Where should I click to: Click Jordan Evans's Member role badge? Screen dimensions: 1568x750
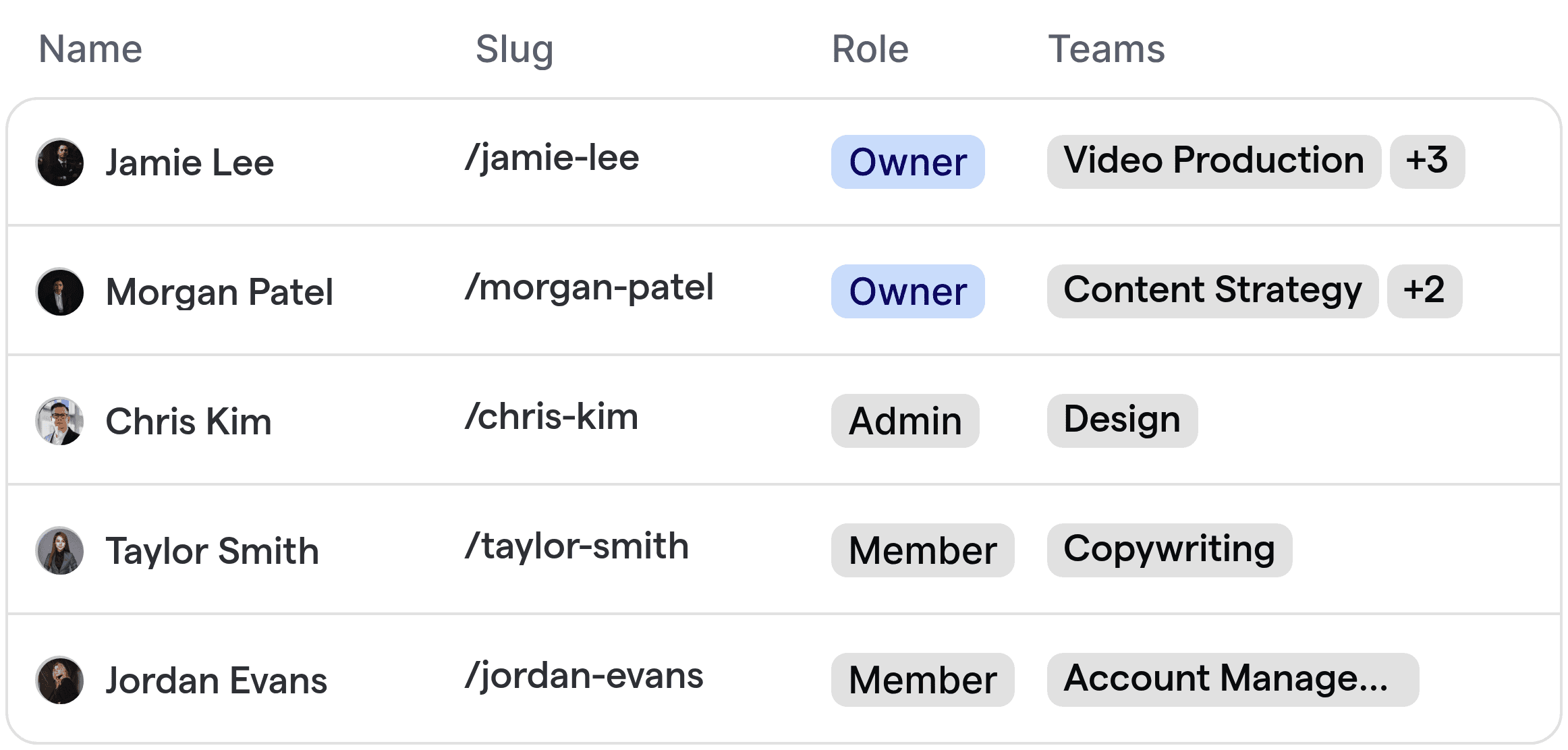pos(922,680)
